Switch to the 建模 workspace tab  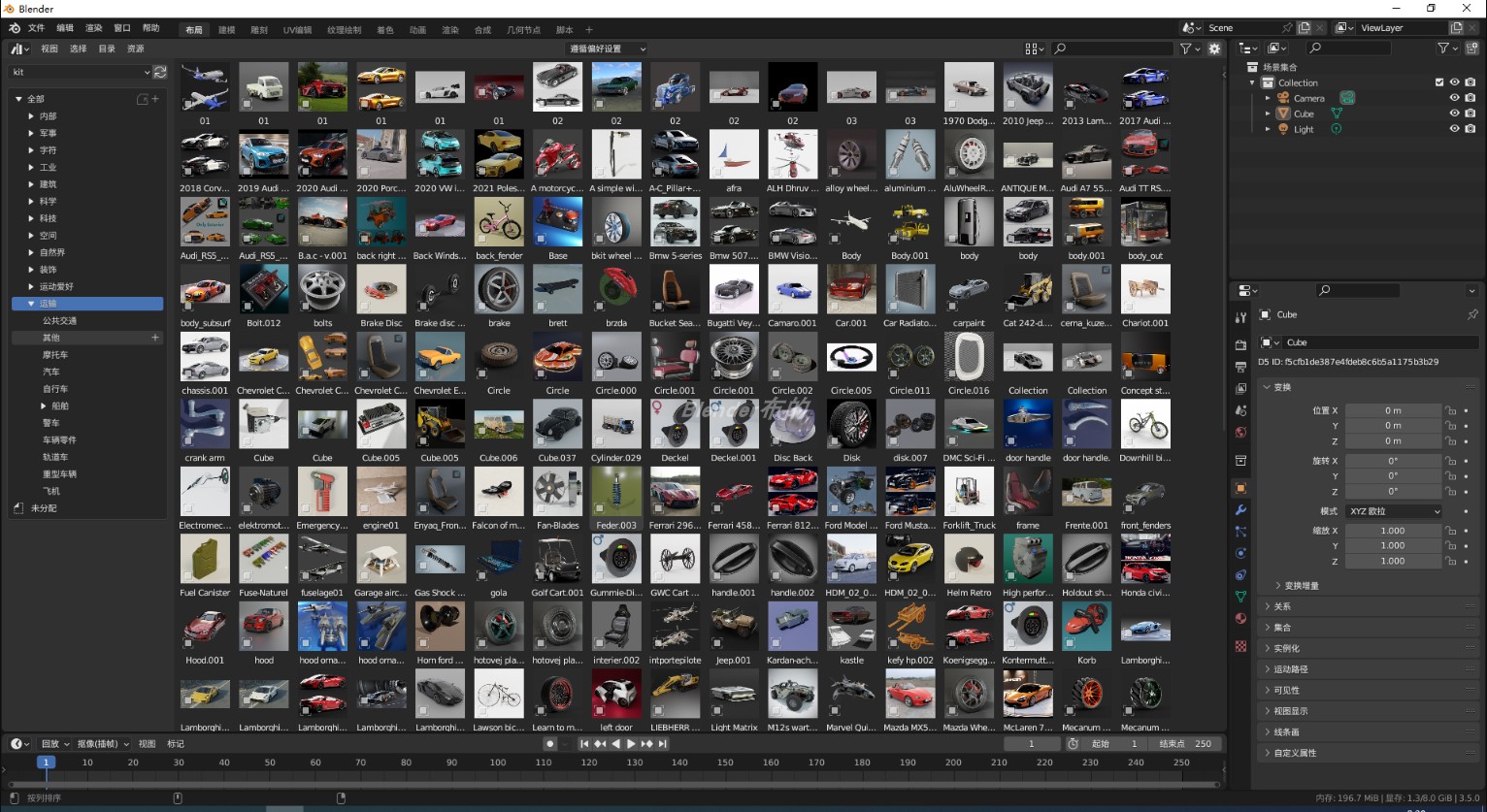tap(226, 30)
